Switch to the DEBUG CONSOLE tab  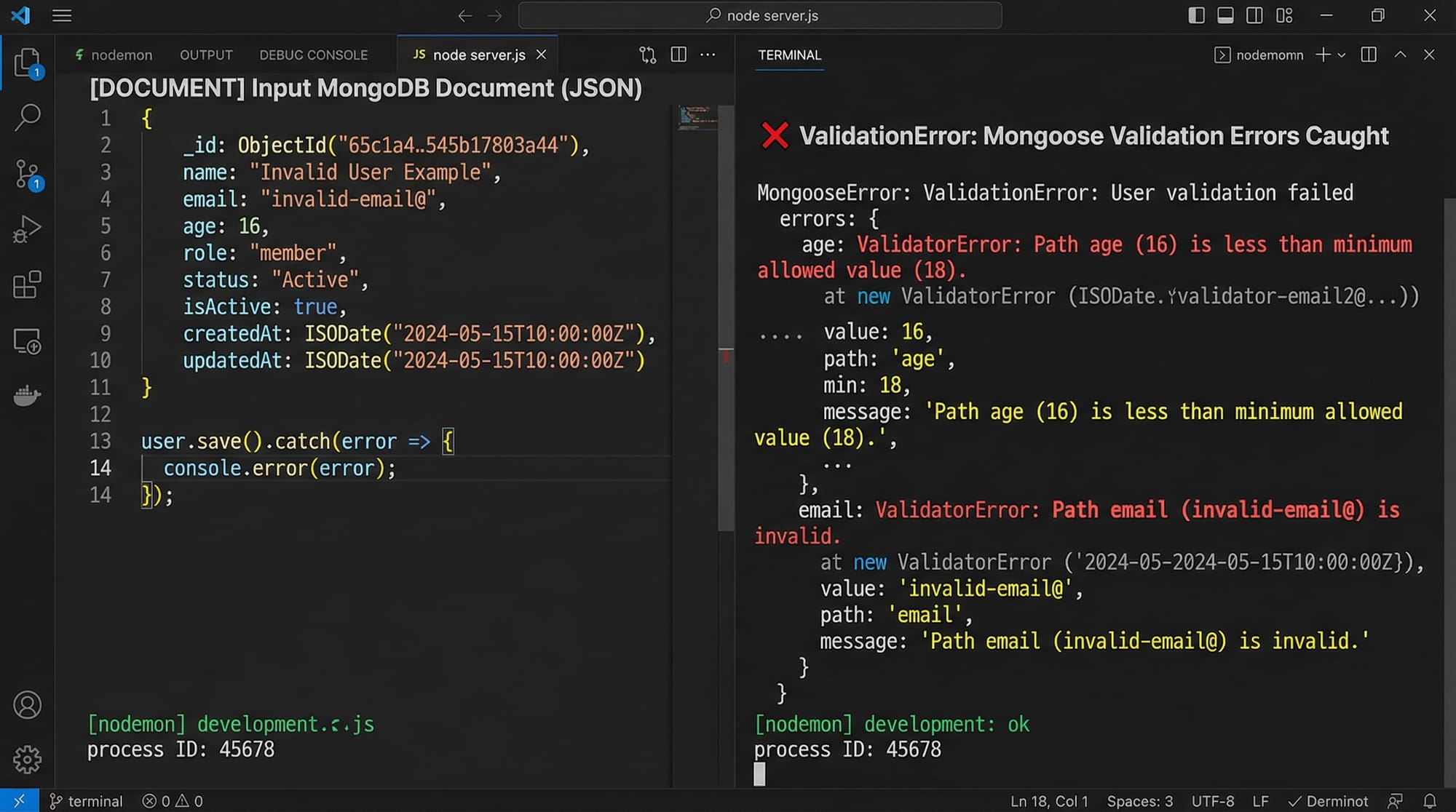(313, 55)
